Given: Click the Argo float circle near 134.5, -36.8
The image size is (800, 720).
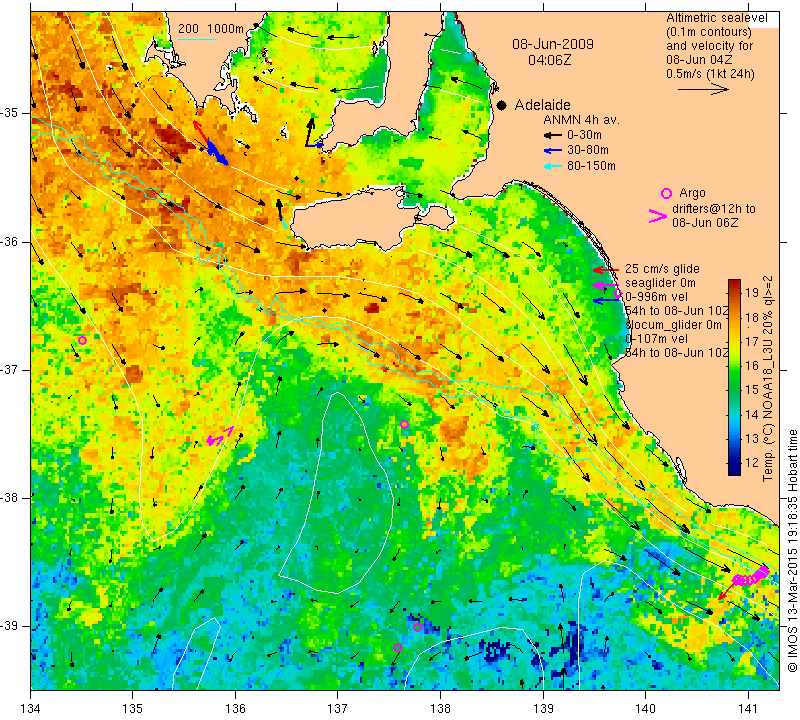Looking at the screenshot, I should pyautogui.click(x=82, y=340).
